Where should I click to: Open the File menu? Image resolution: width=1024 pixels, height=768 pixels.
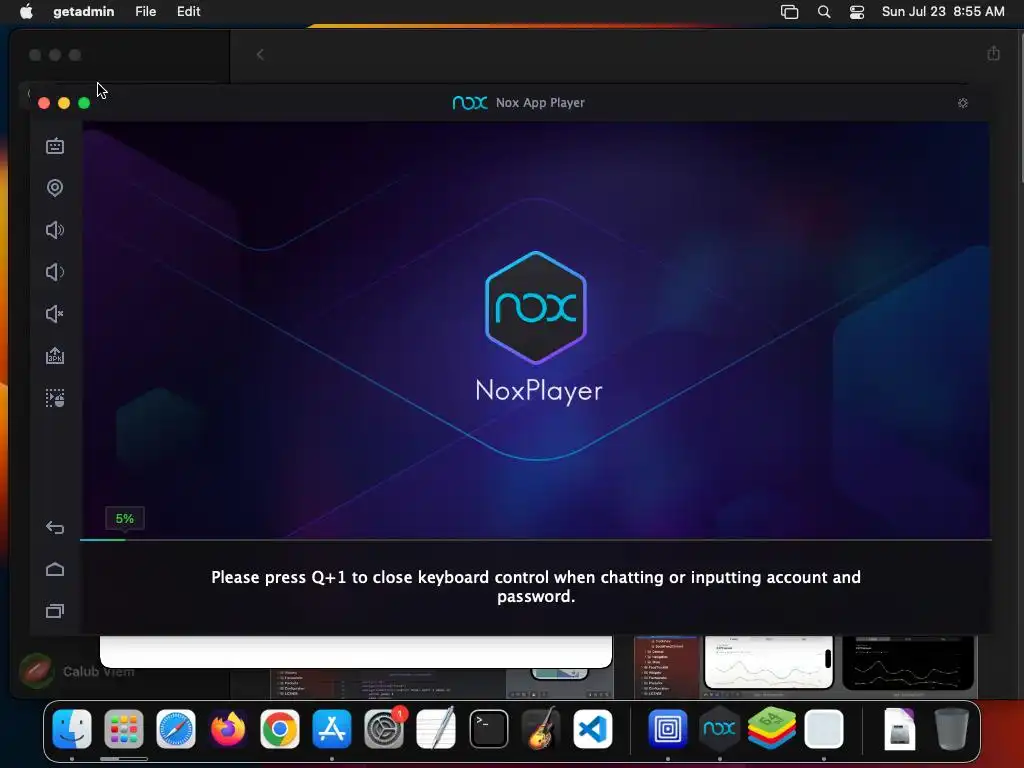pos(146,11)
